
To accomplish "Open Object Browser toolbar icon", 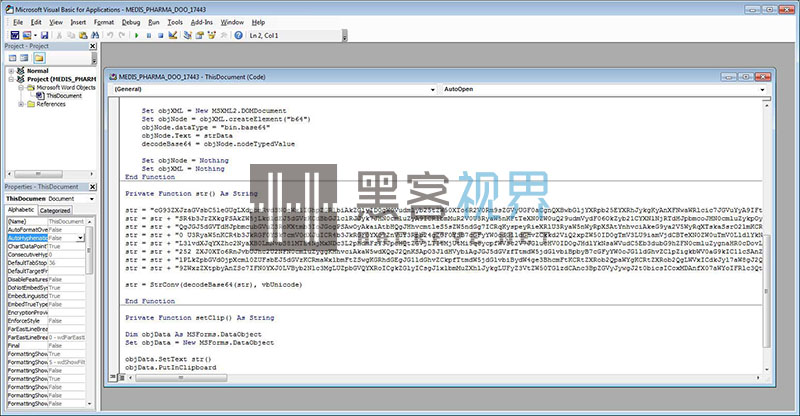I will tap(211, 35).
